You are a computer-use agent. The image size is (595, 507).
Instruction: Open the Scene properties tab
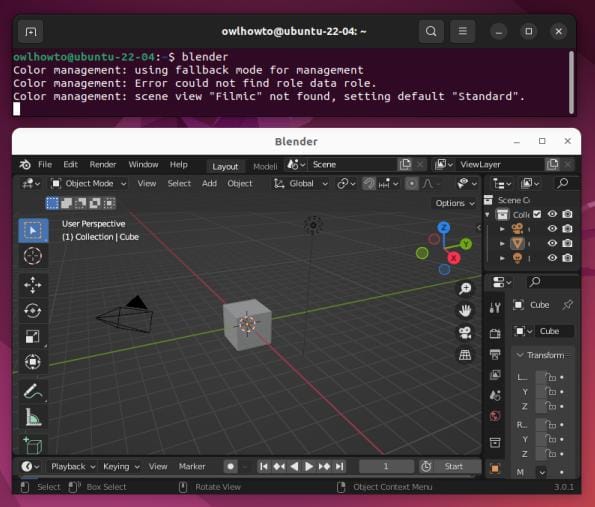495,395
